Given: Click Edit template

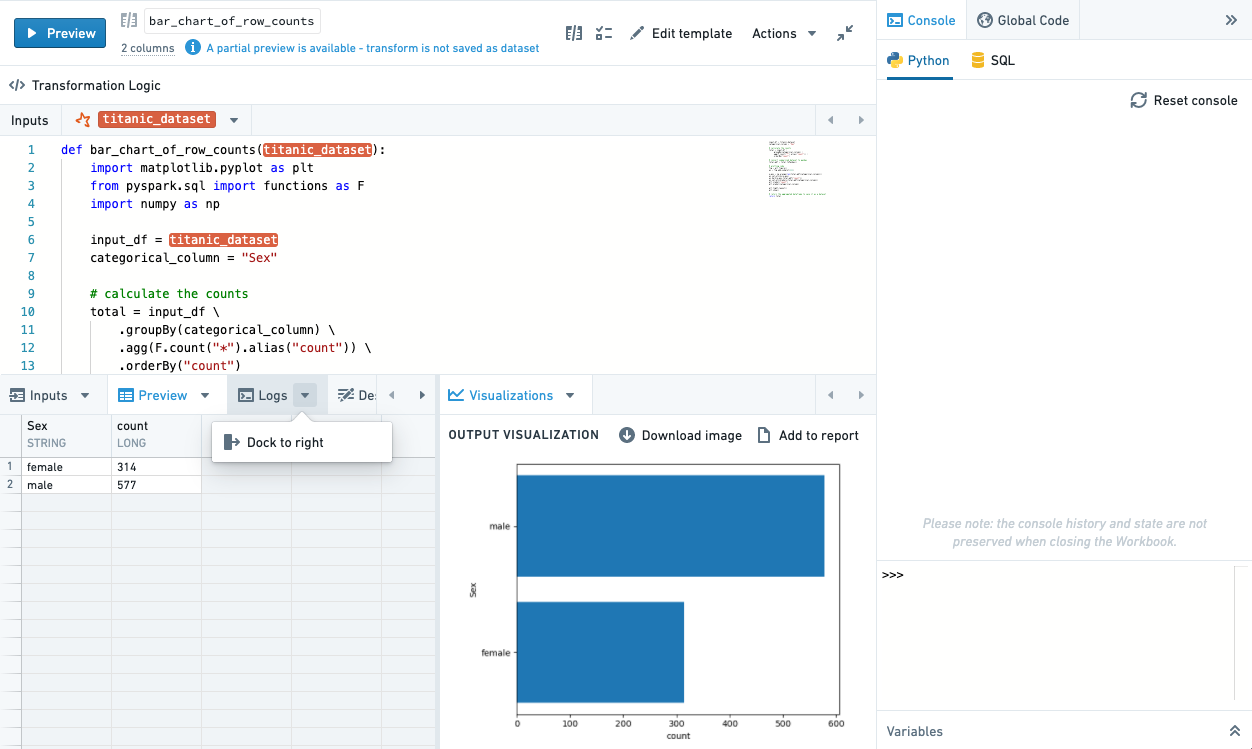Looking at the screenshot, I should (x=681, y=33).
